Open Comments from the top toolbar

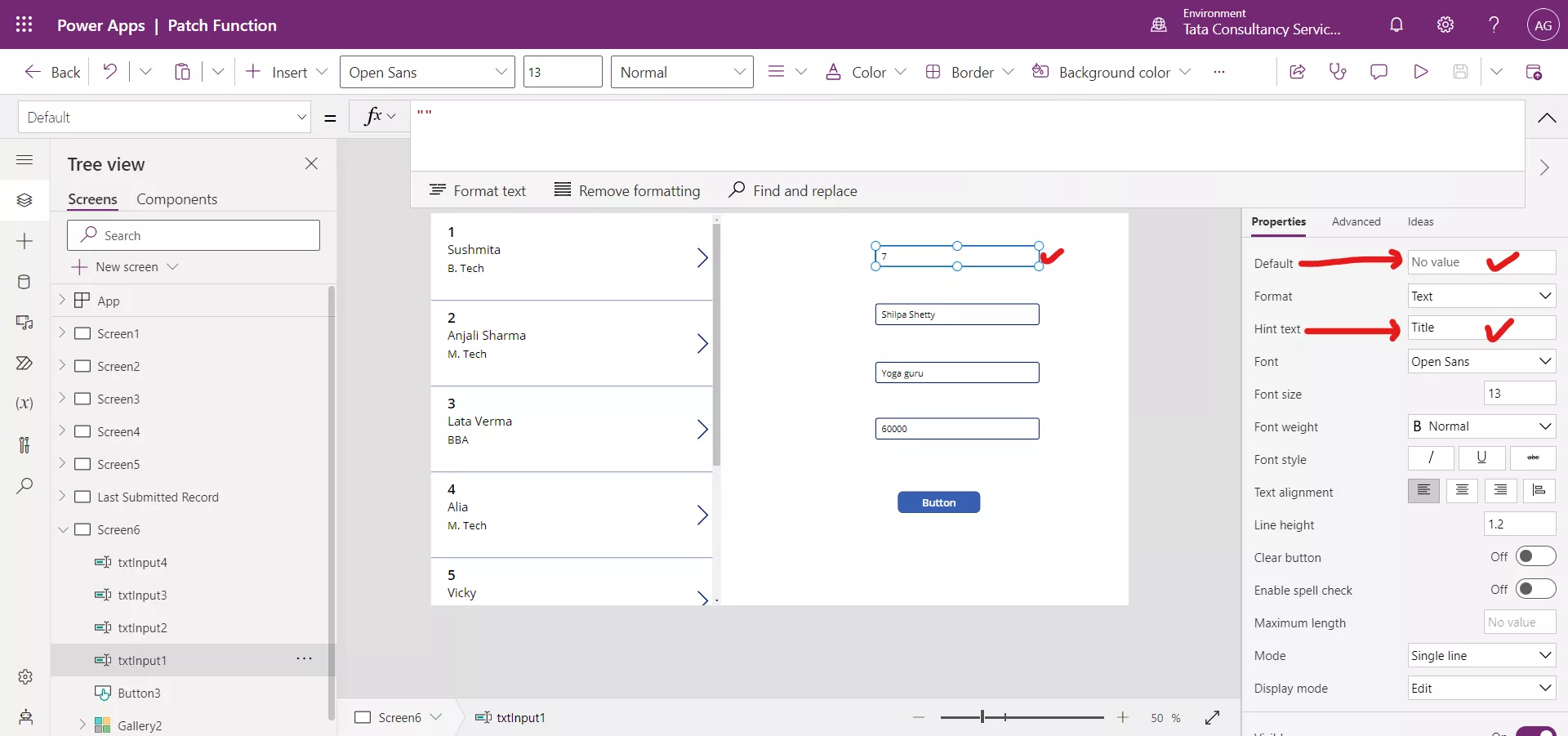tap(1379, 72)
